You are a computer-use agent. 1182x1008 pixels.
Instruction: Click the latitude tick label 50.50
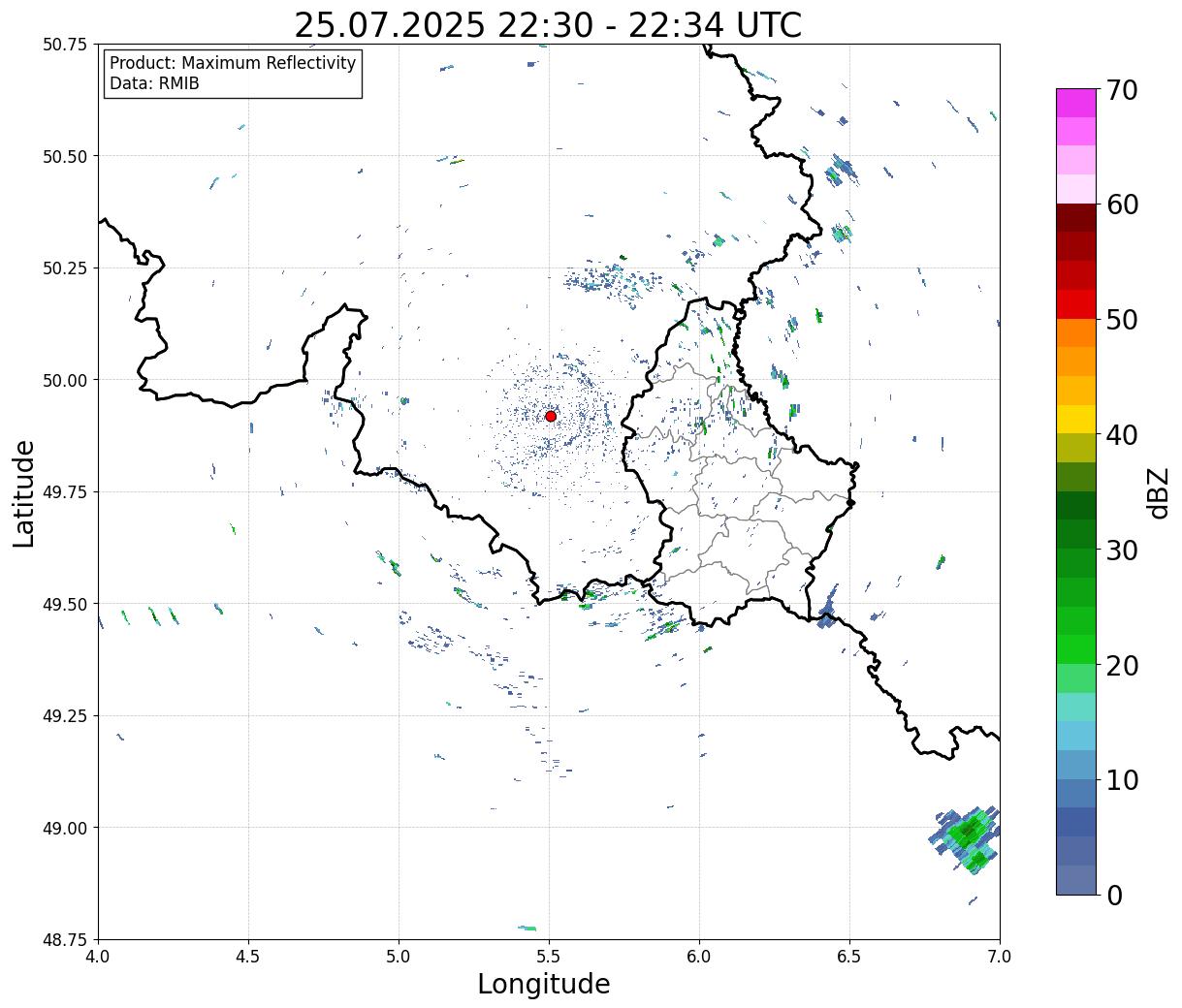tap(64, 156)
